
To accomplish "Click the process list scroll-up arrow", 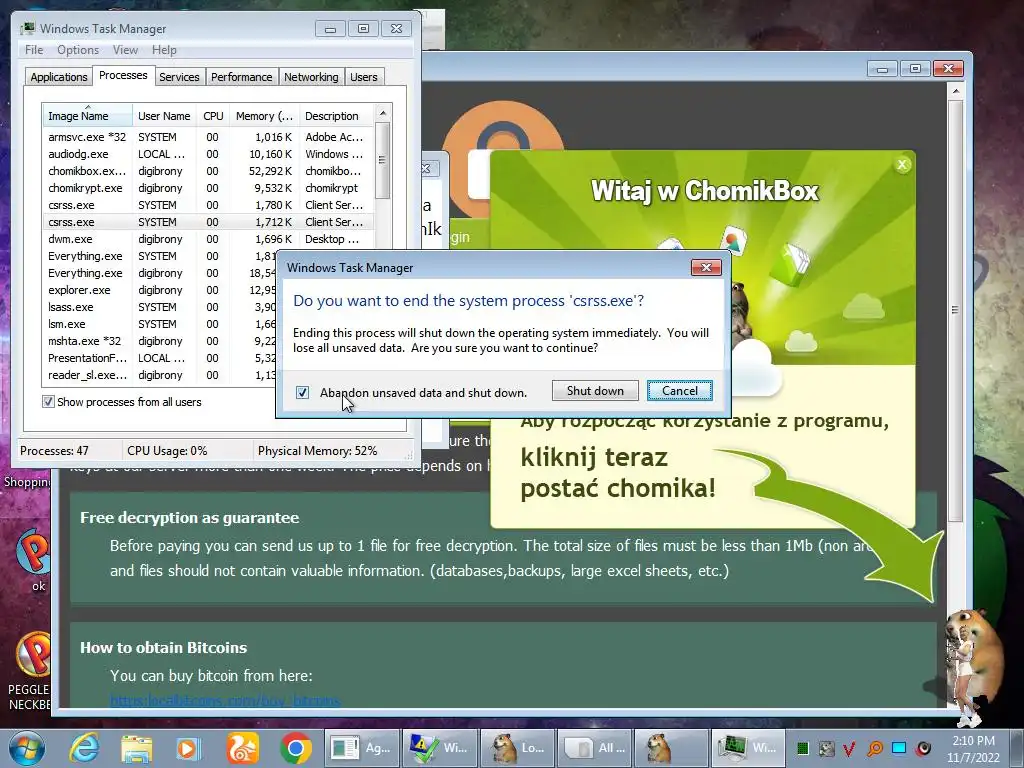I will click(383, 113).
